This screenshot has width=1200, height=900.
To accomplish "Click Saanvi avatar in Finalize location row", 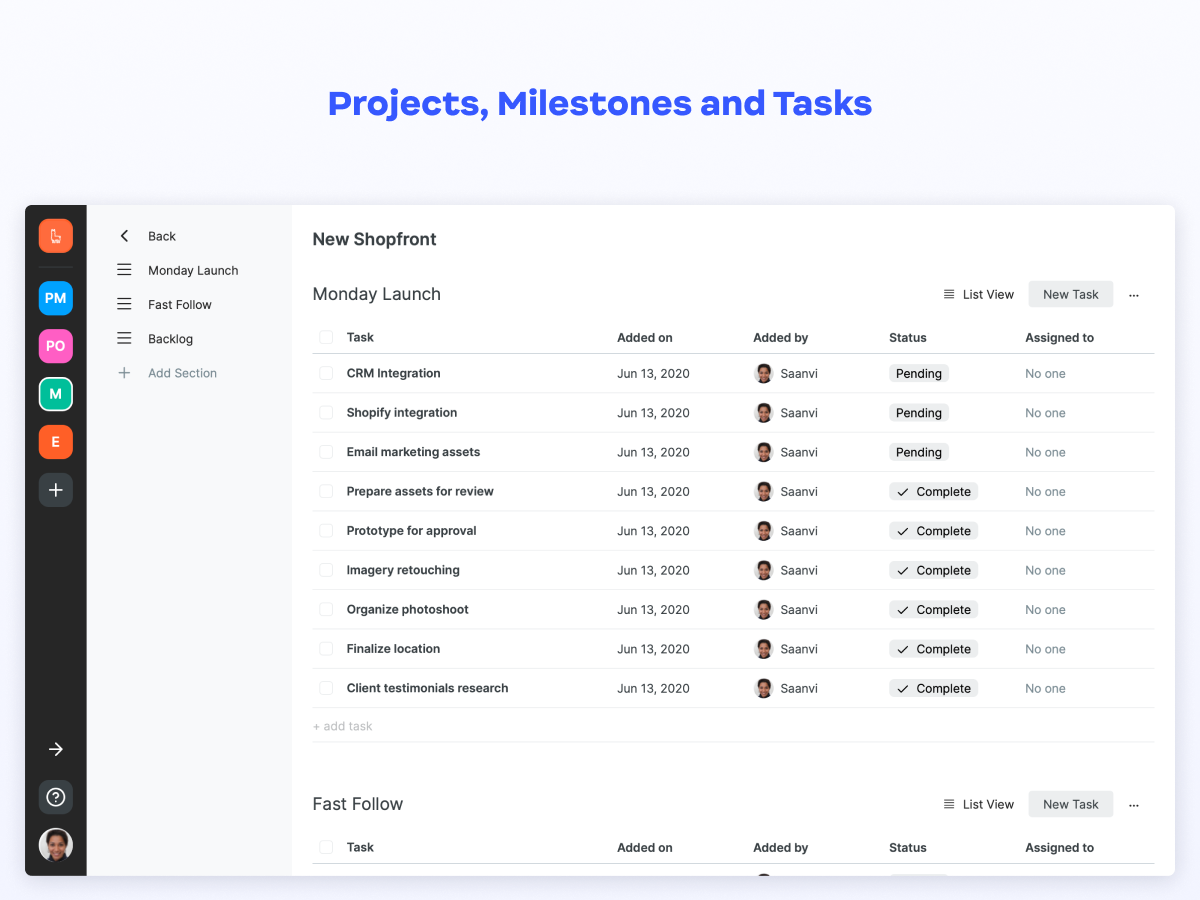I will pos(764,649).
